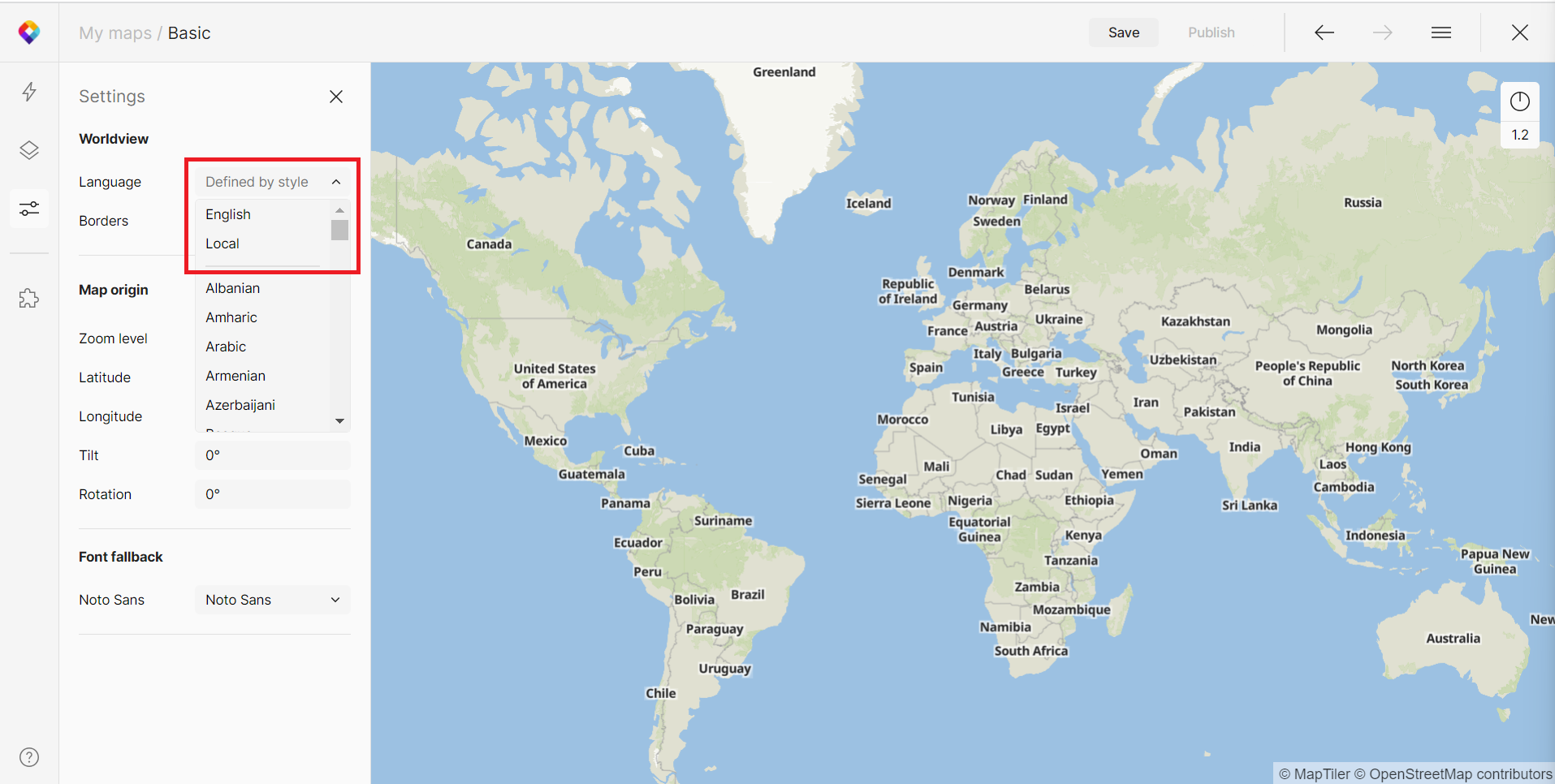1555x784 pixels.
Task: Choose Local from the language list
Action: pos(222,243)
